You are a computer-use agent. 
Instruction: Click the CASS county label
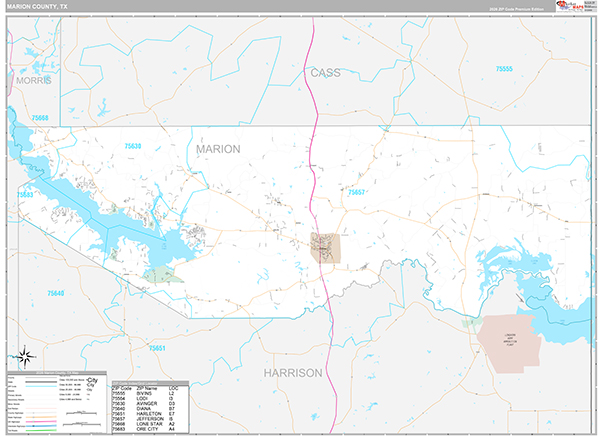[x=326, y=73]
